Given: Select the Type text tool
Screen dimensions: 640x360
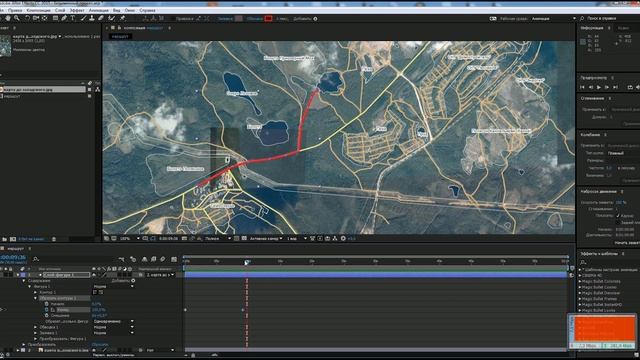Looking at the screenshot, I should pos(73,18).
